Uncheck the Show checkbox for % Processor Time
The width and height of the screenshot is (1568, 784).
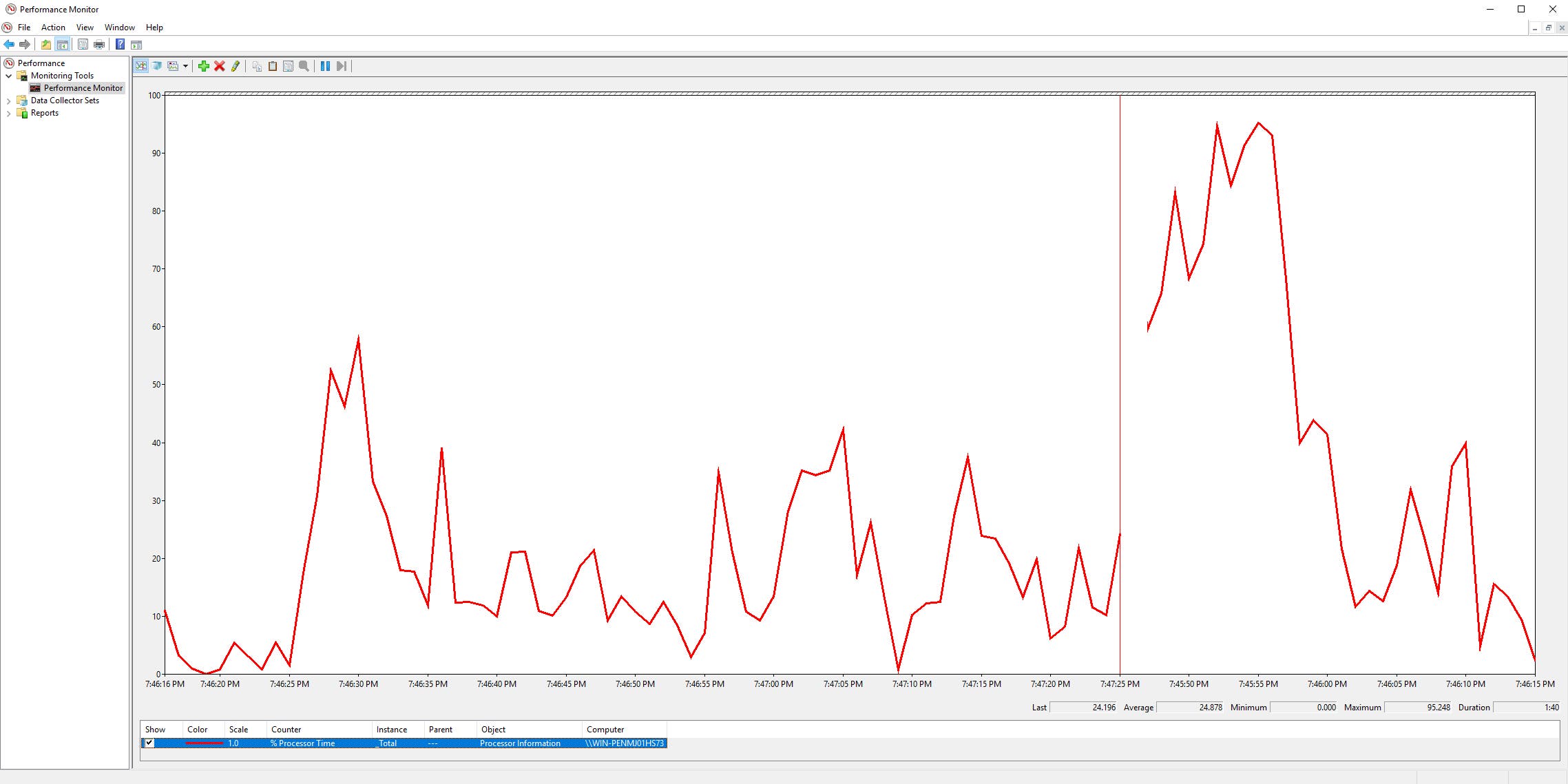[x=149, y=743]
